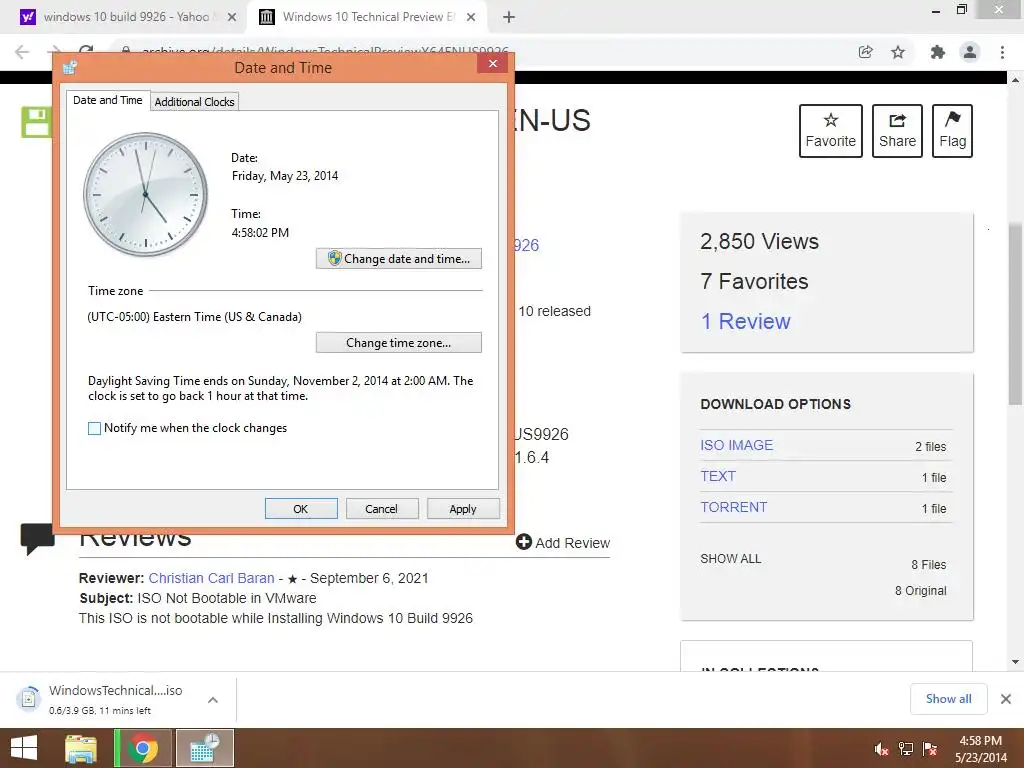This screenshot has width=1024, height=768.
Task: Click the green floppy disk software icon
Action: [36, 122]
